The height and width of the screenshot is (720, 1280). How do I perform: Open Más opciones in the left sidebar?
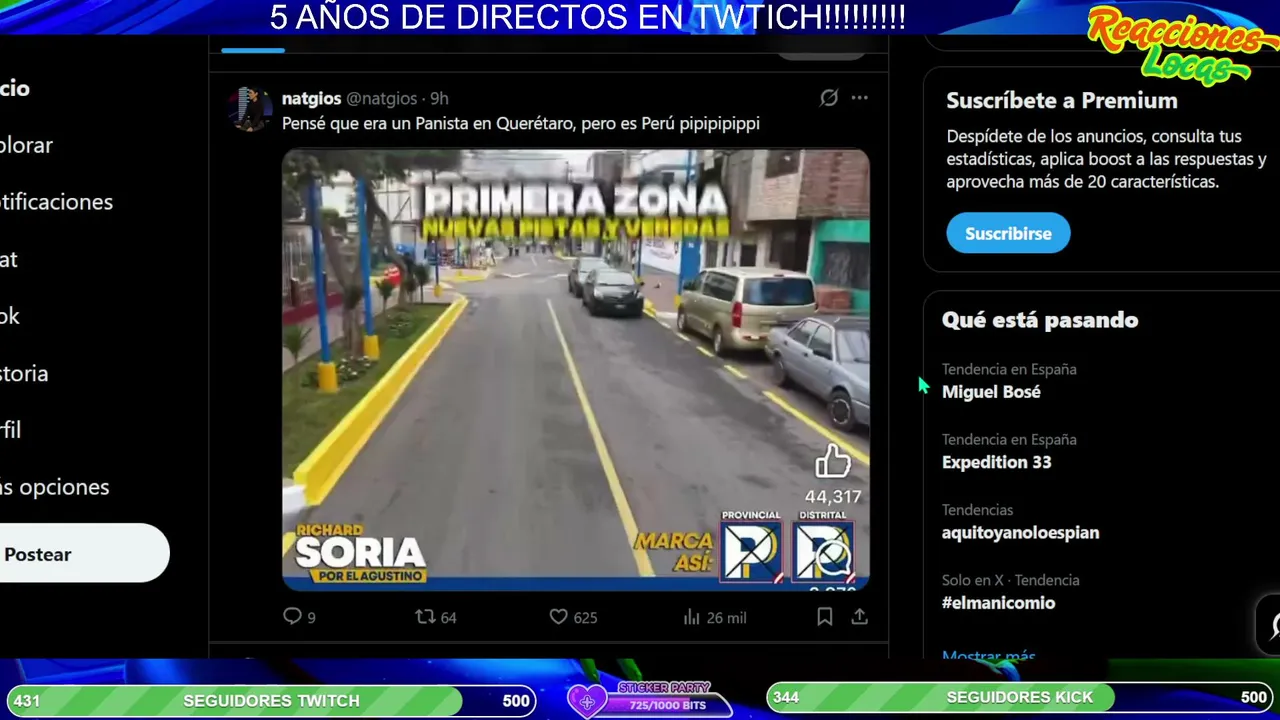tap(54, 487)
